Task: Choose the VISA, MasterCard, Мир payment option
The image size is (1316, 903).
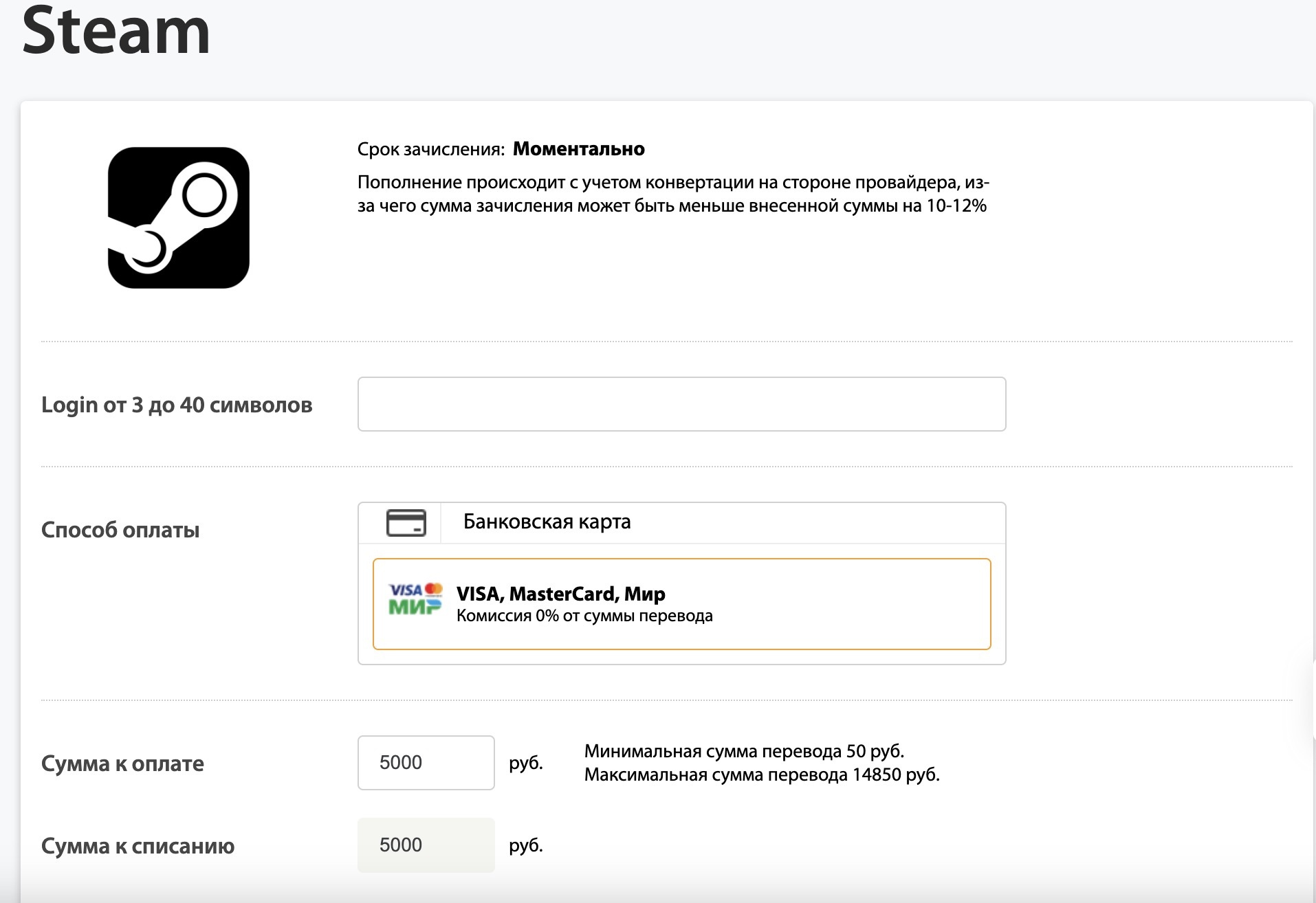Action: coord(681,604)
